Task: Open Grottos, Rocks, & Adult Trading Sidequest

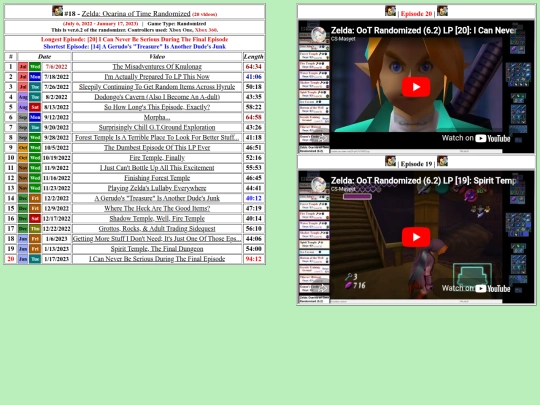Action: tap(157, 229)
